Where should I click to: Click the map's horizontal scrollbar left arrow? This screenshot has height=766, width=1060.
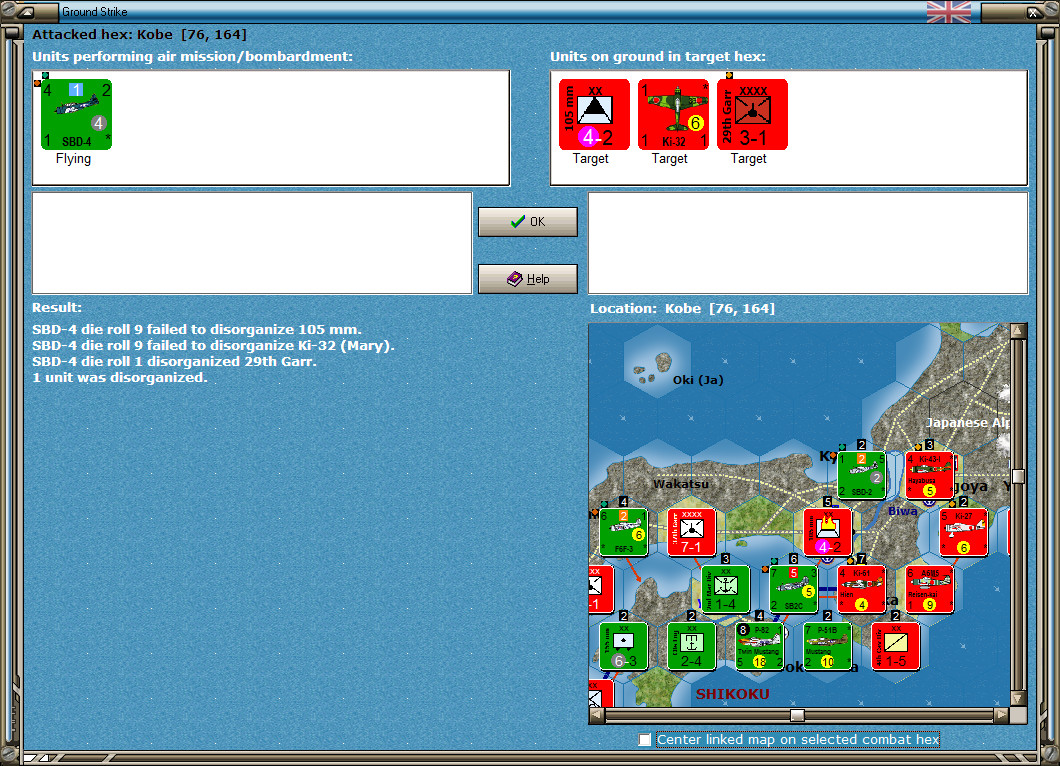point(597,715)
